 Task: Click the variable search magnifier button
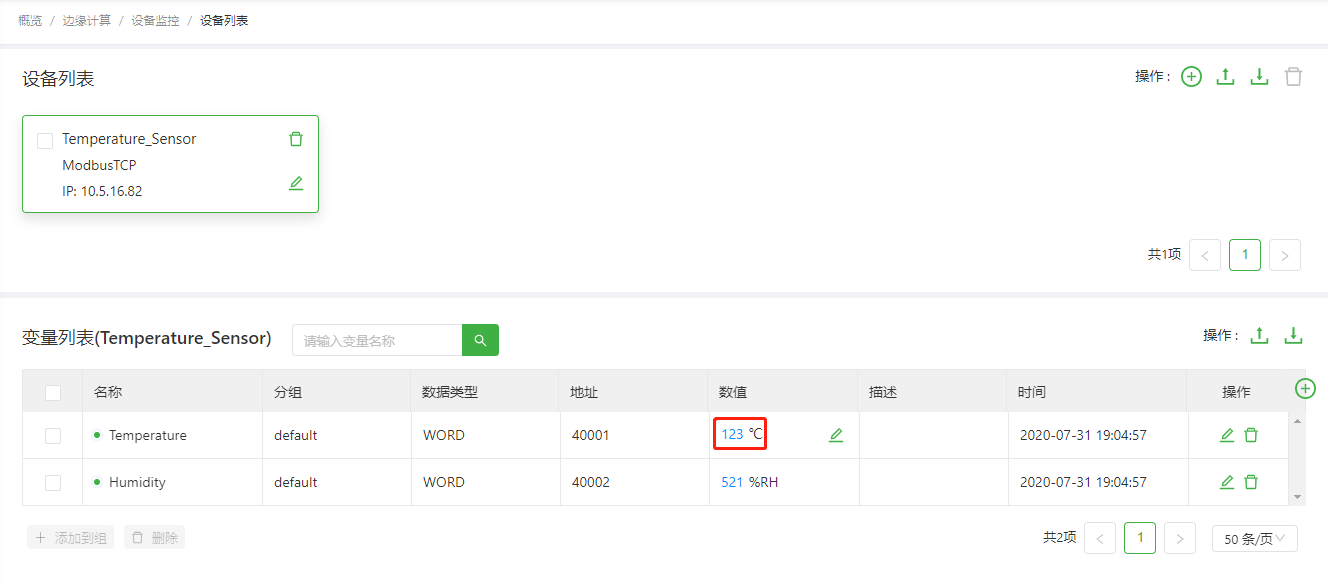tap(480, 340)
